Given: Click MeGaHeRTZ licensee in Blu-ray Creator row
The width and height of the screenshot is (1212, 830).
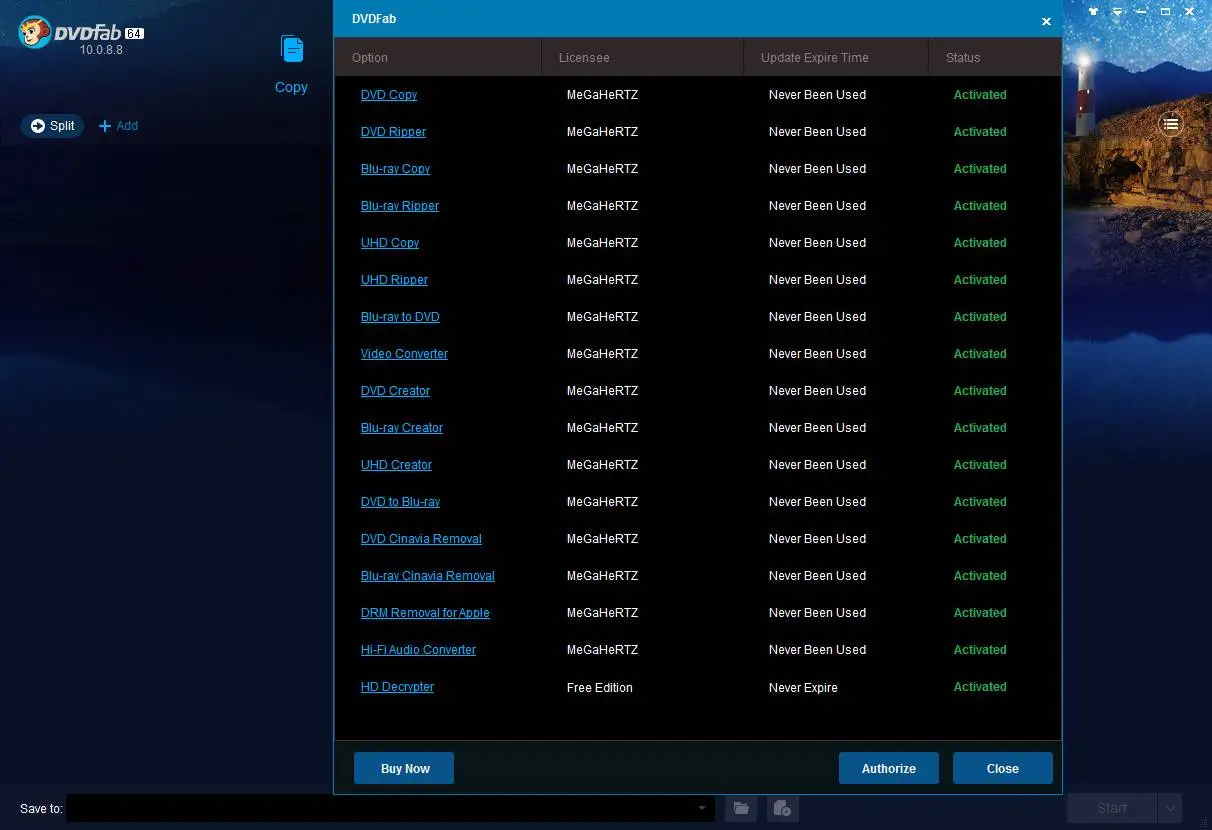Looking at the screenshot, I should (602, 428).
